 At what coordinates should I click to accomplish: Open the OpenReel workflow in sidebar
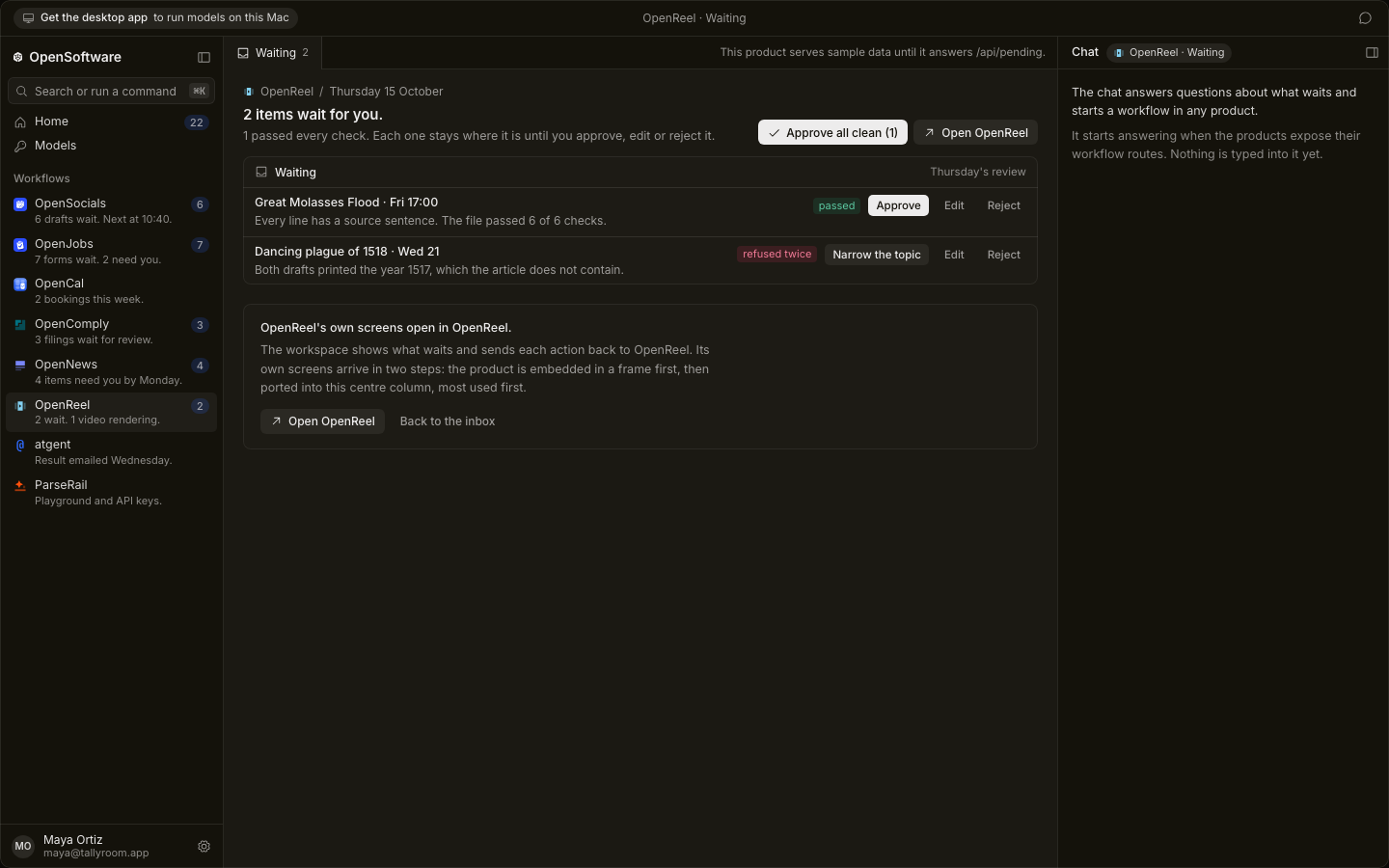click(x=111, y=412)
